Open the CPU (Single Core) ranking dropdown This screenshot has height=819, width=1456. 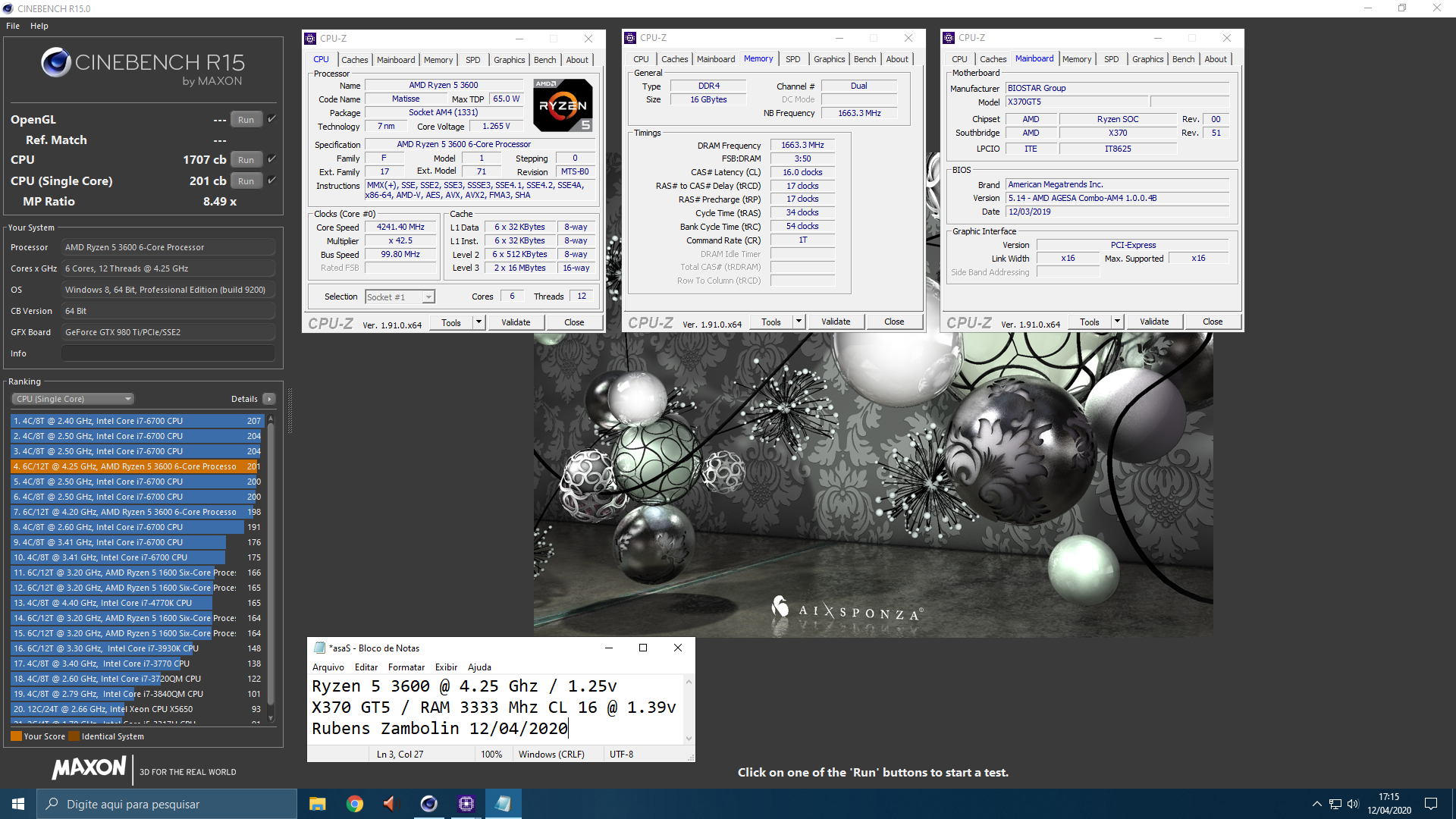click(73, 399)
